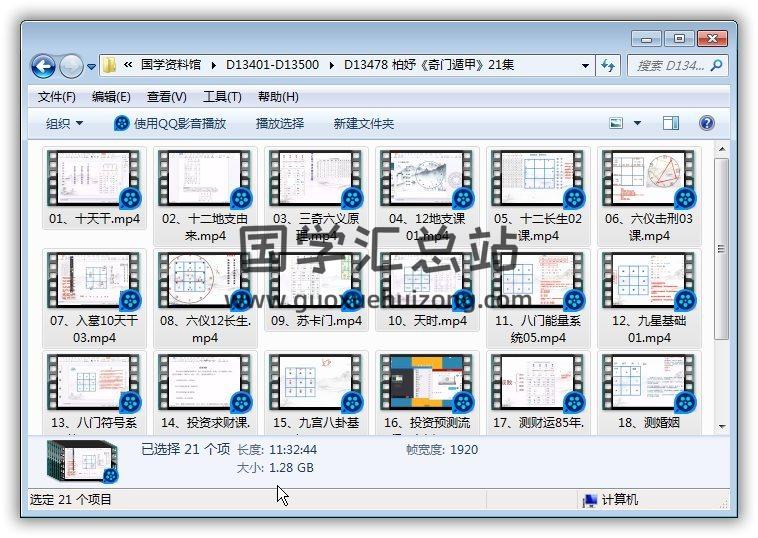758x538 pixels.
Task: Click 新建文件夹 button
Action: [364, 124]
